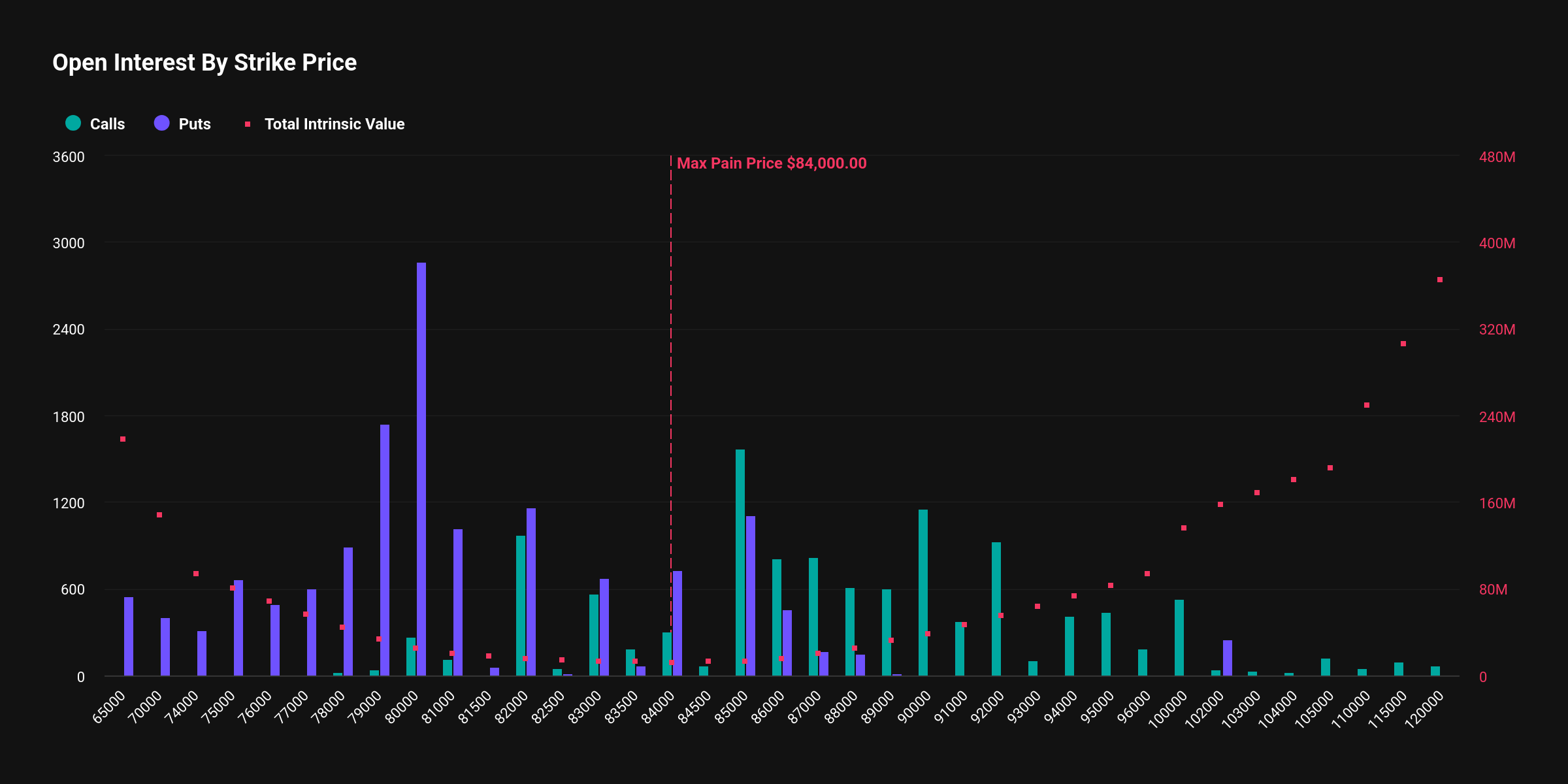Click the calls bar at 100000 strike

(1179, 637)
